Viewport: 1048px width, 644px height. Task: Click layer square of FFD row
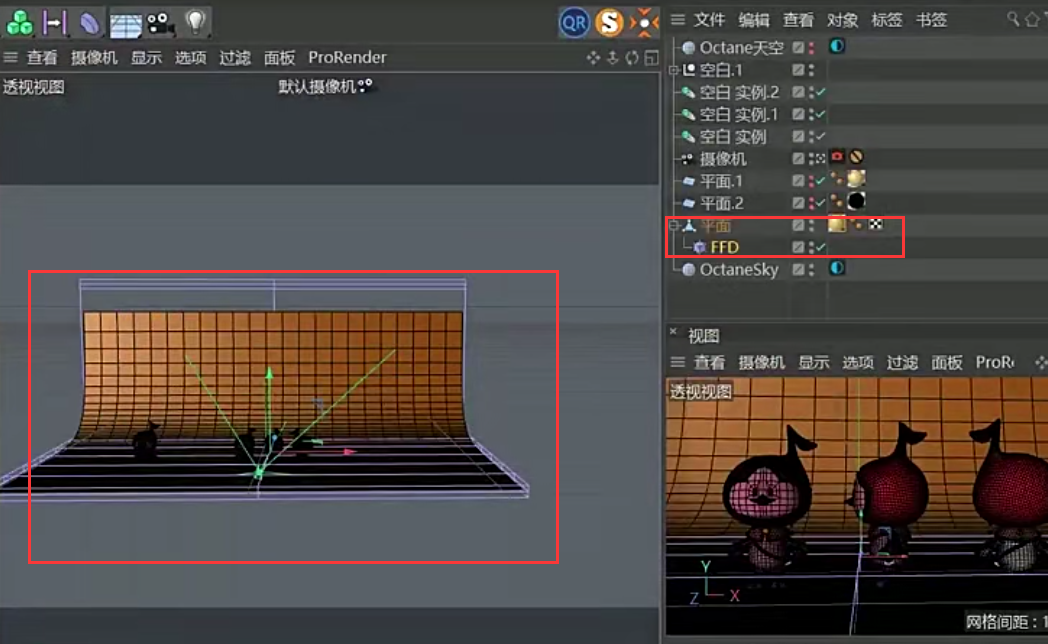(798, 247)
